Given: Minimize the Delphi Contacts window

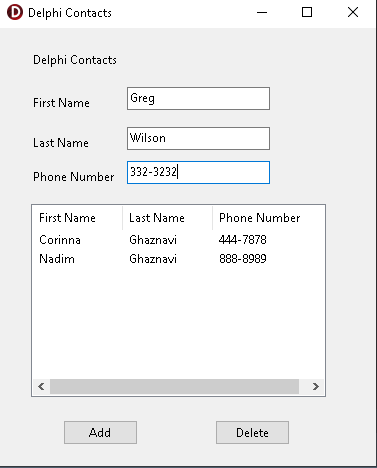Looking at the screenshot, I should 262,13.
